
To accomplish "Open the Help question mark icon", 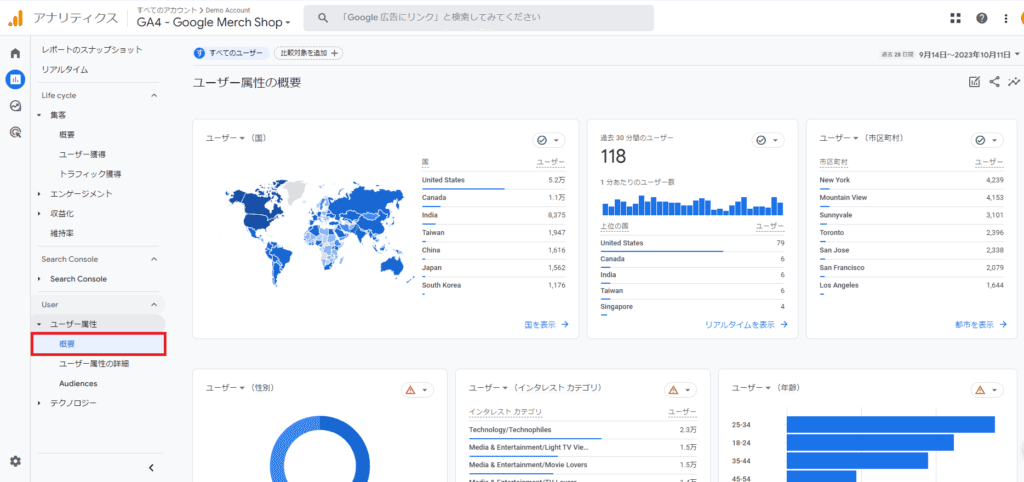I will pyautogui.click(x=982, y=18).
